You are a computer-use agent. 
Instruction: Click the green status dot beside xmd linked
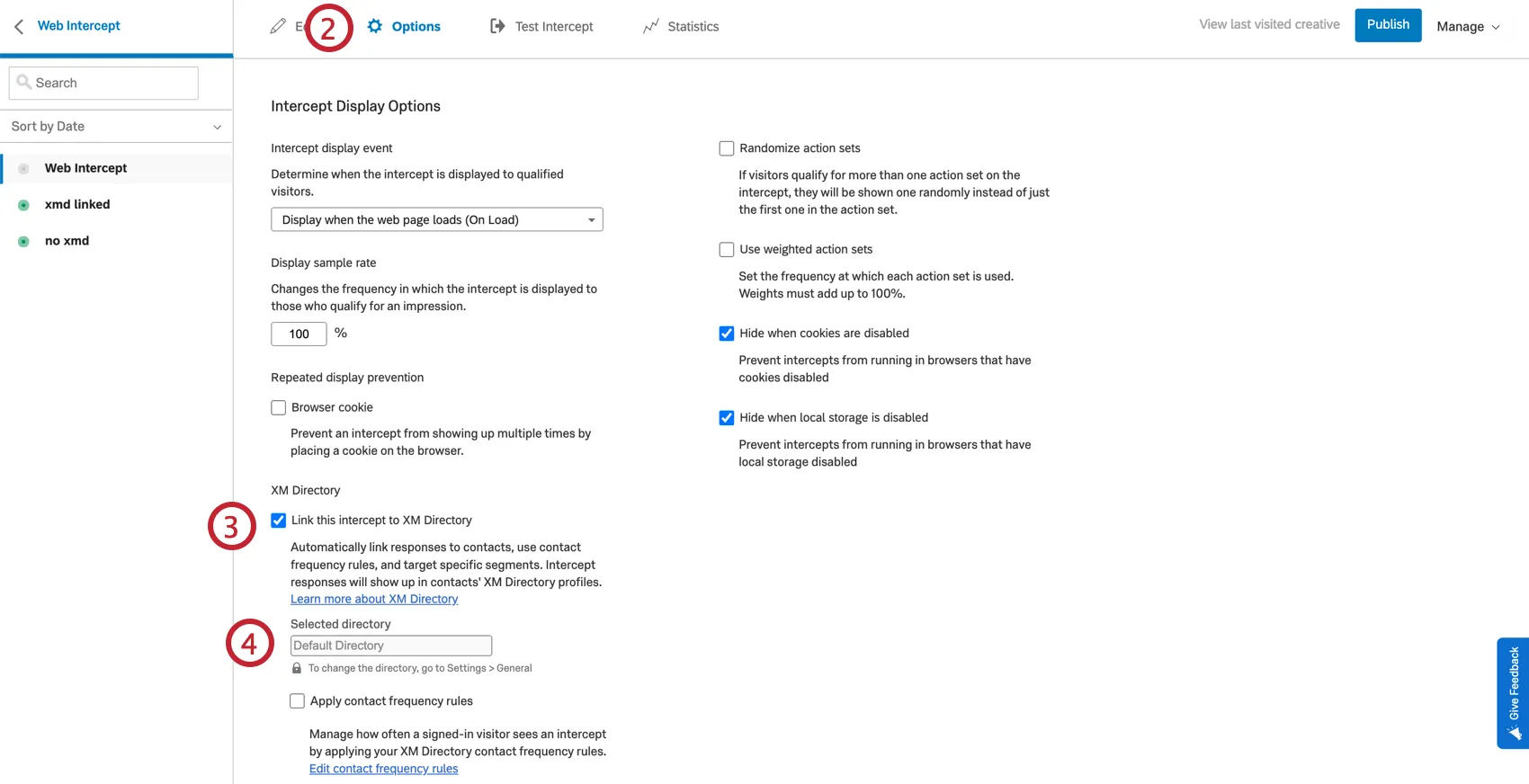pos(22,204)
